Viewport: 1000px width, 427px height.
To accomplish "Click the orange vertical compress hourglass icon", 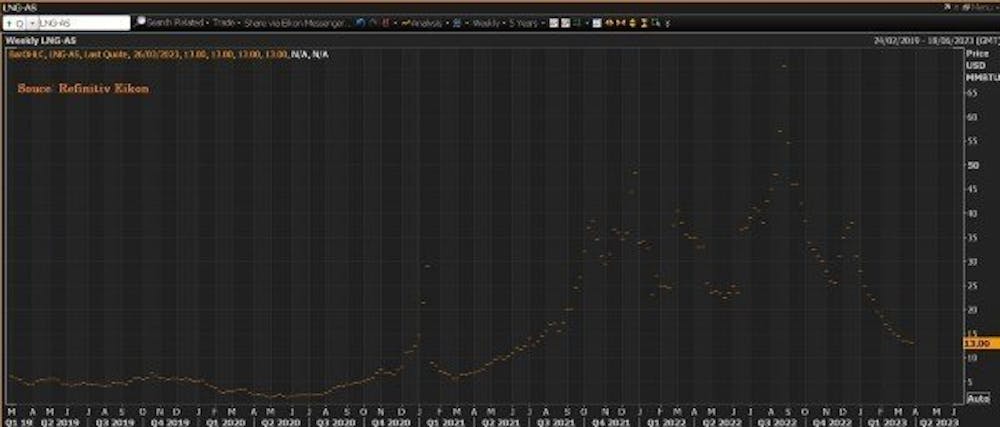I will pos(643,22).
